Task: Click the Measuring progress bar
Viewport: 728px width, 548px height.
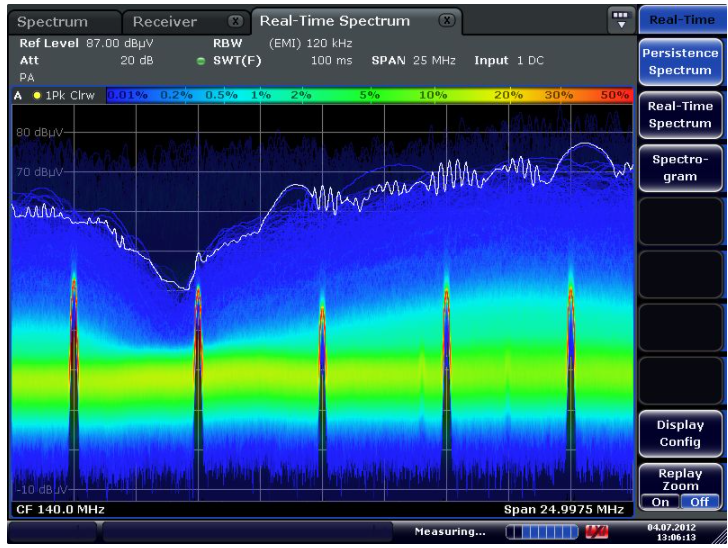Action: tap(542, 532)
